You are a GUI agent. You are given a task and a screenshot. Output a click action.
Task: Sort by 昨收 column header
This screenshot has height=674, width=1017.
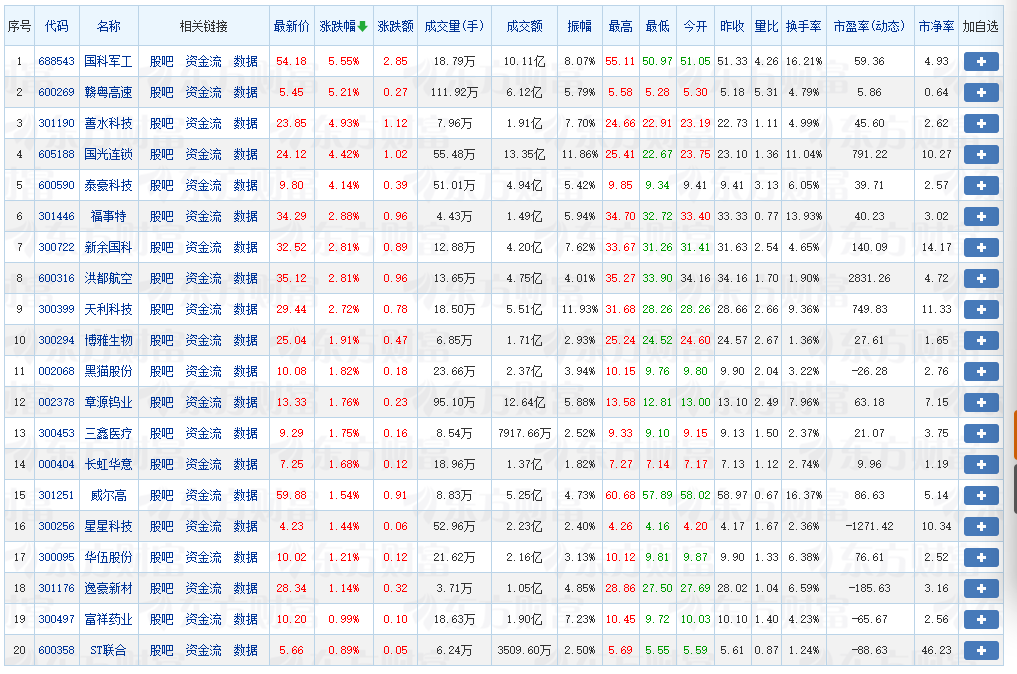tap(732, 27)
